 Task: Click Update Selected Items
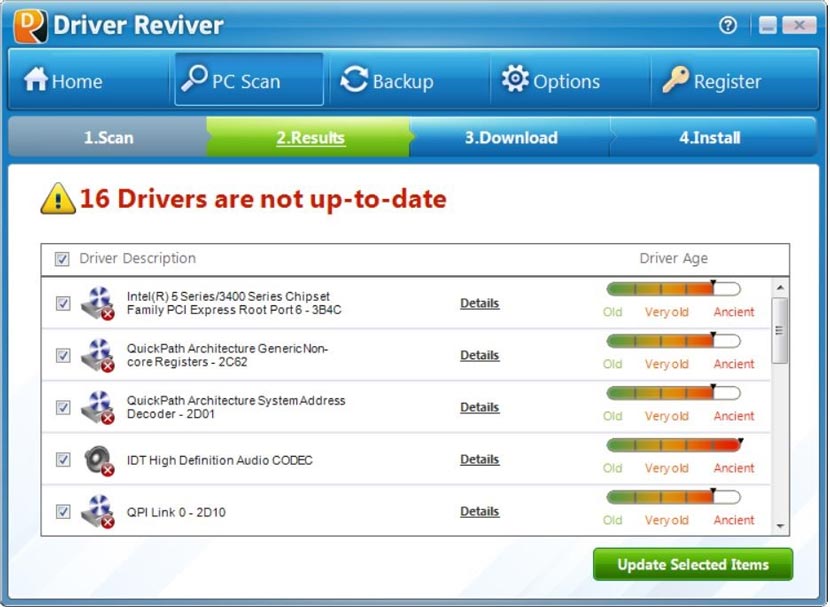(x=693, y=564)
